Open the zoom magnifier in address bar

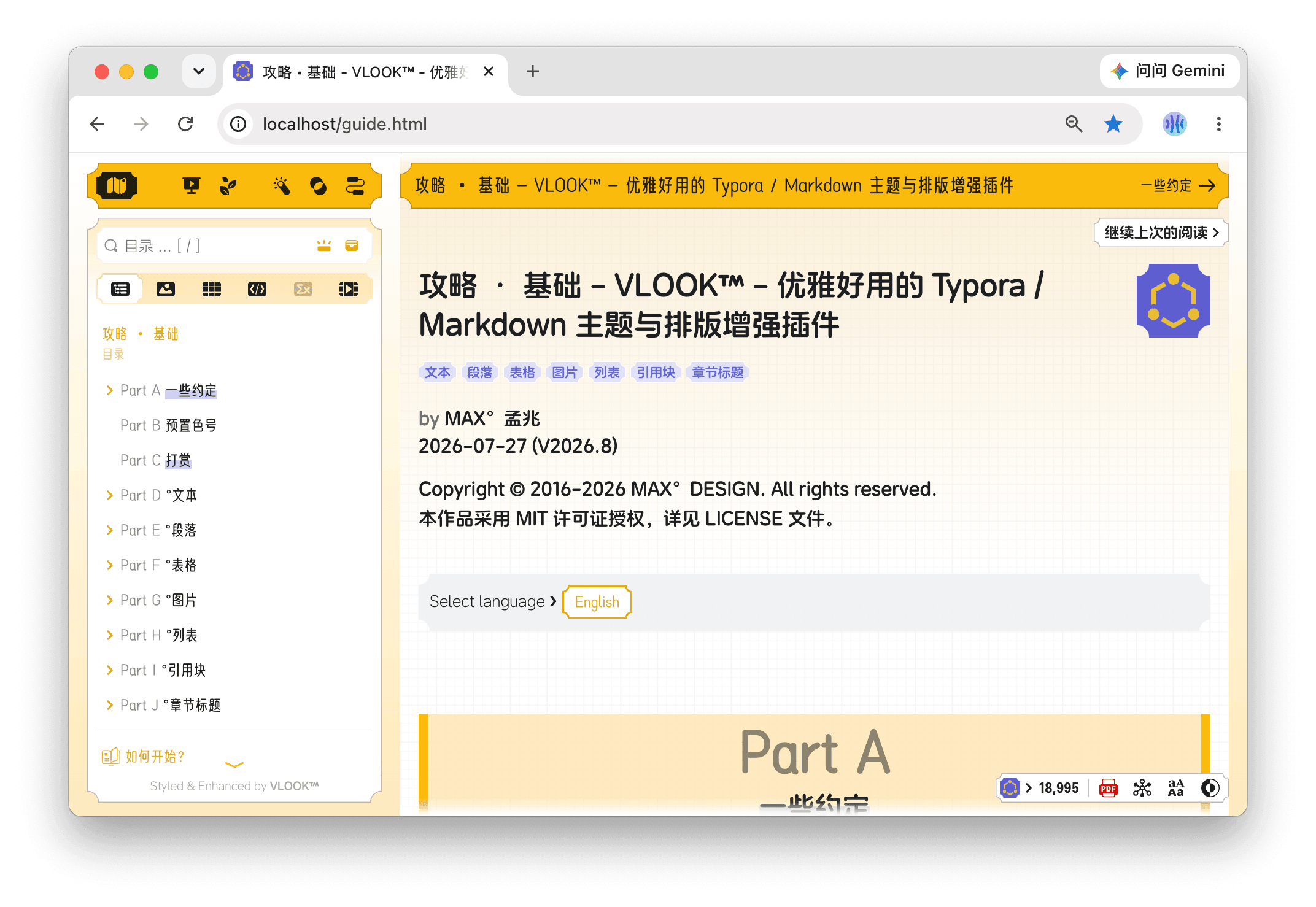[x=1074, y=124]
